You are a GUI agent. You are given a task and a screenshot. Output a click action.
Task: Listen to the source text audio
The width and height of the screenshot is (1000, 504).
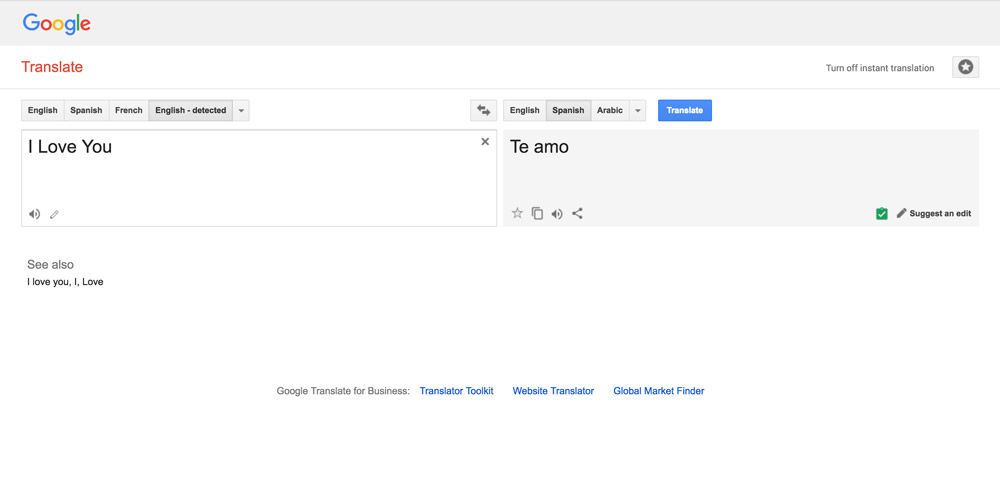pyautogui.click(x=34, y=214)
